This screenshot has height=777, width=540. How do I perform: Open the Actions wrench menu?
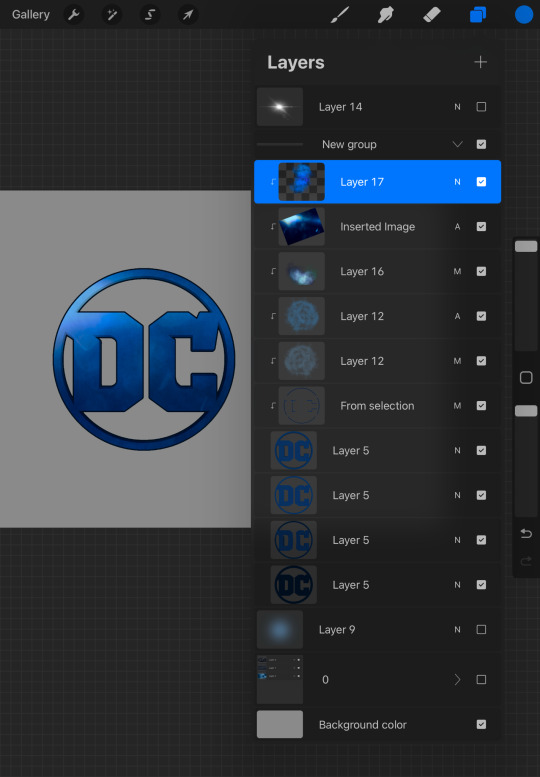coord(74,15)
